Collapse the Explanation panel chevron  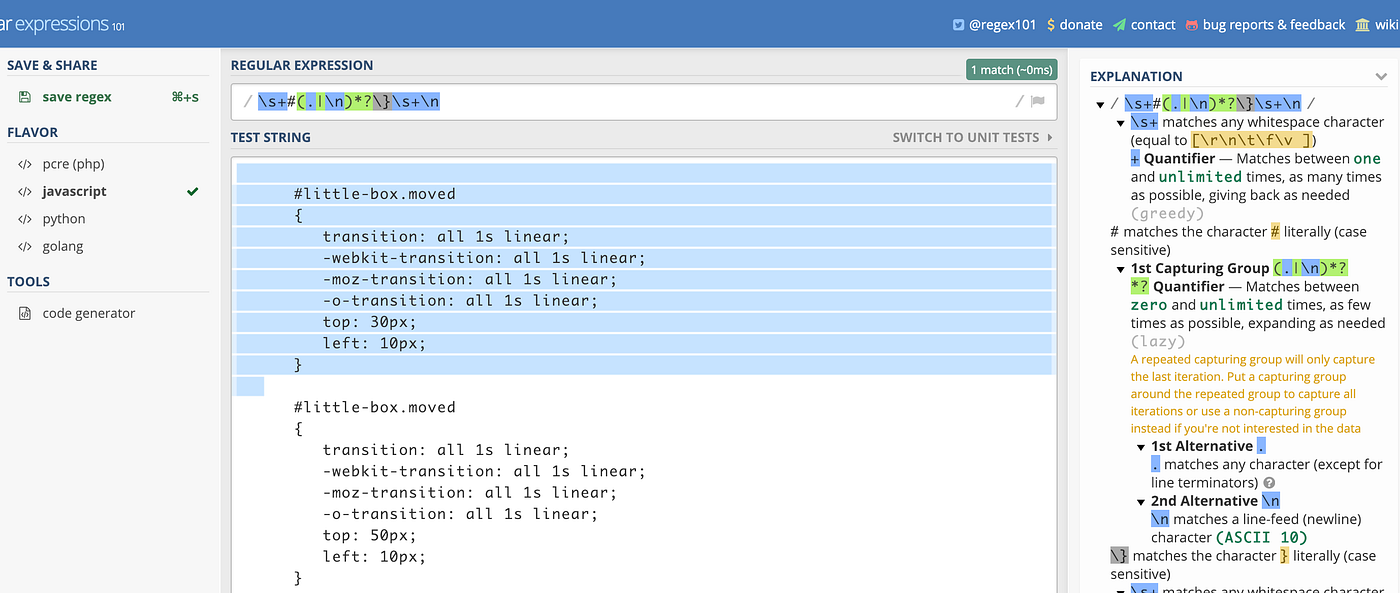click(x=1381, y=76)
